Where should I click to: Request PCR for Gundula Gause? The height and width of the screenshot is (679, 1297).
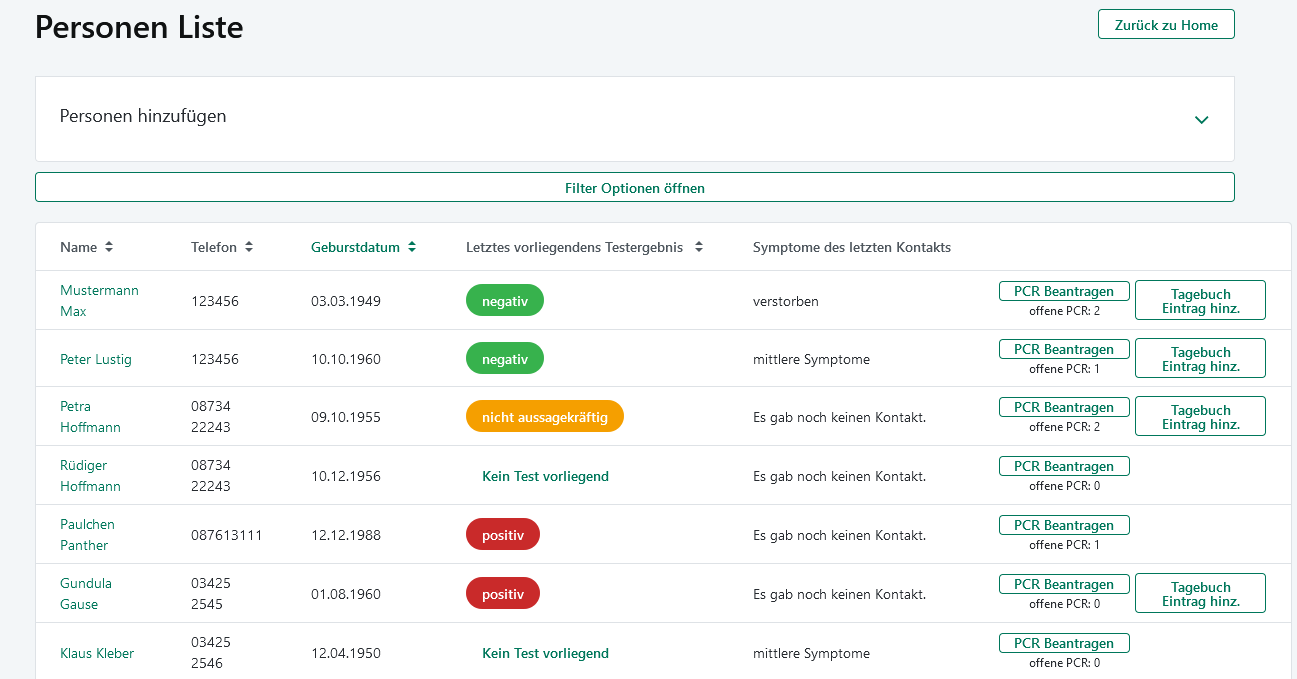click(1063, 584)
